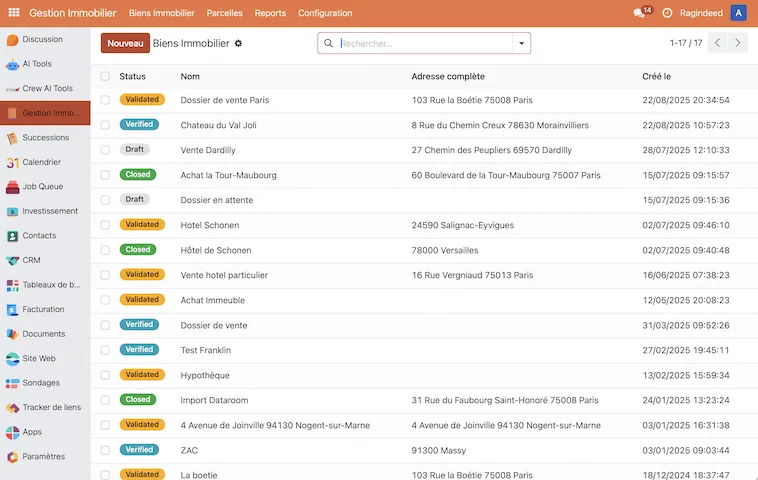Click the 91300 Massy address cell

pyautogui.click(x=438, y=451)
